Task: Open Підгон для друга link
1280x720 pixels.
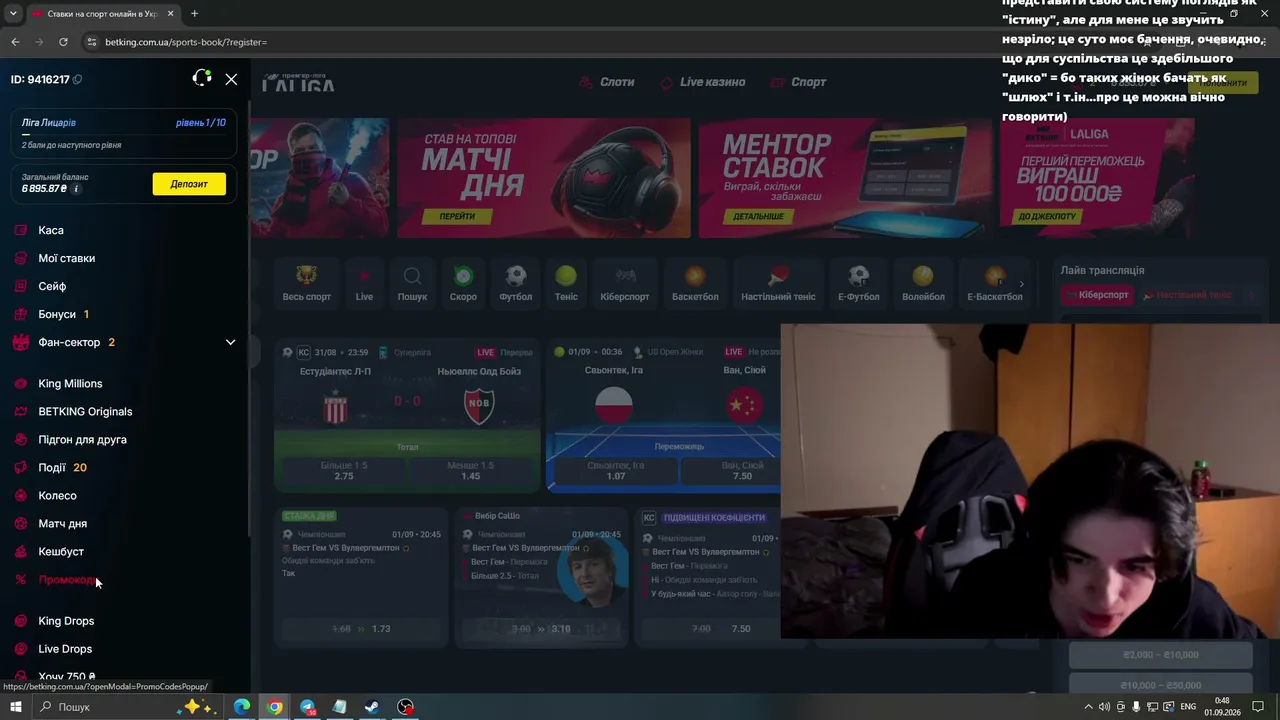Action: [82, 439]
